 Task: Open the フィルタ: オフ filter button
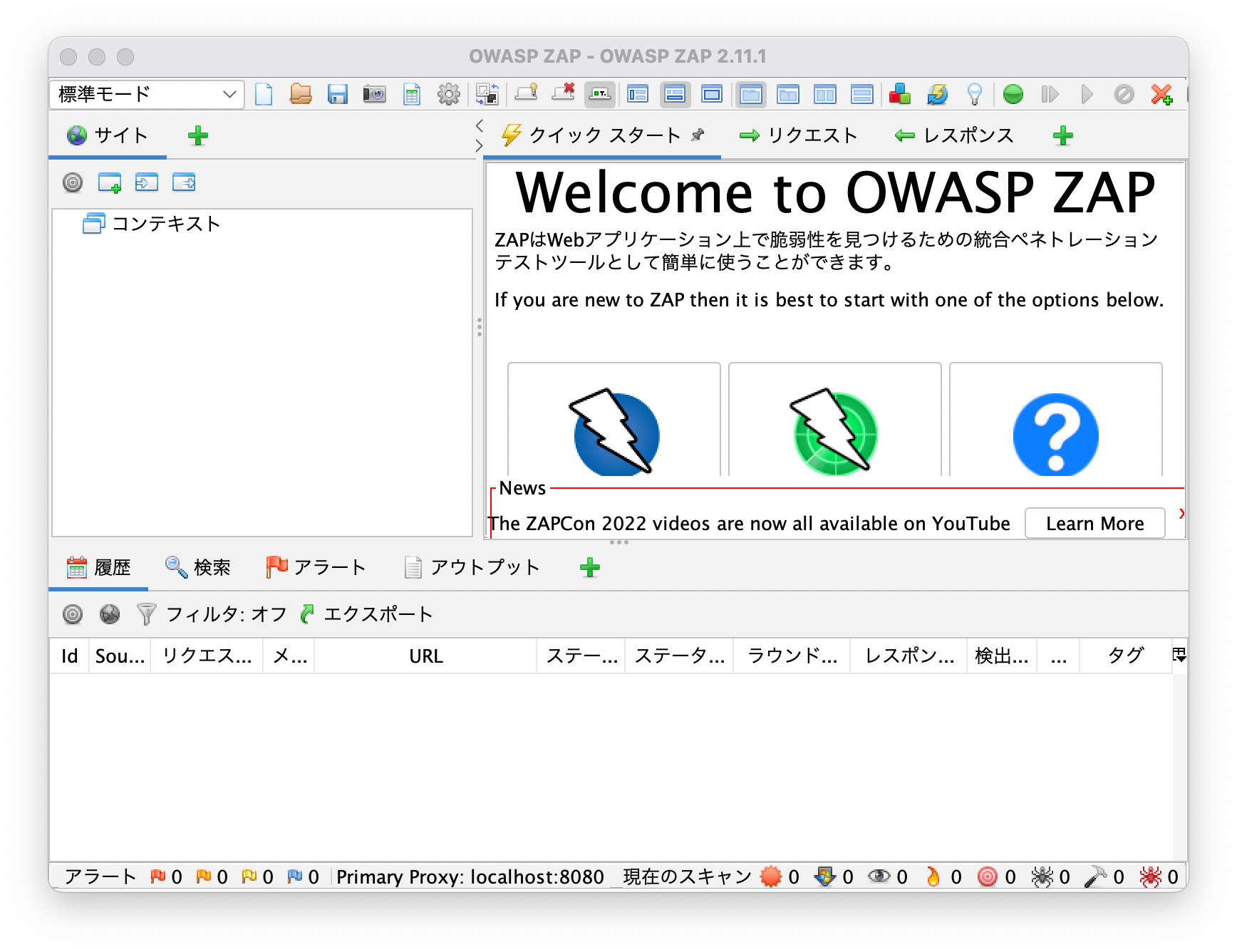[x=212, y=614]
